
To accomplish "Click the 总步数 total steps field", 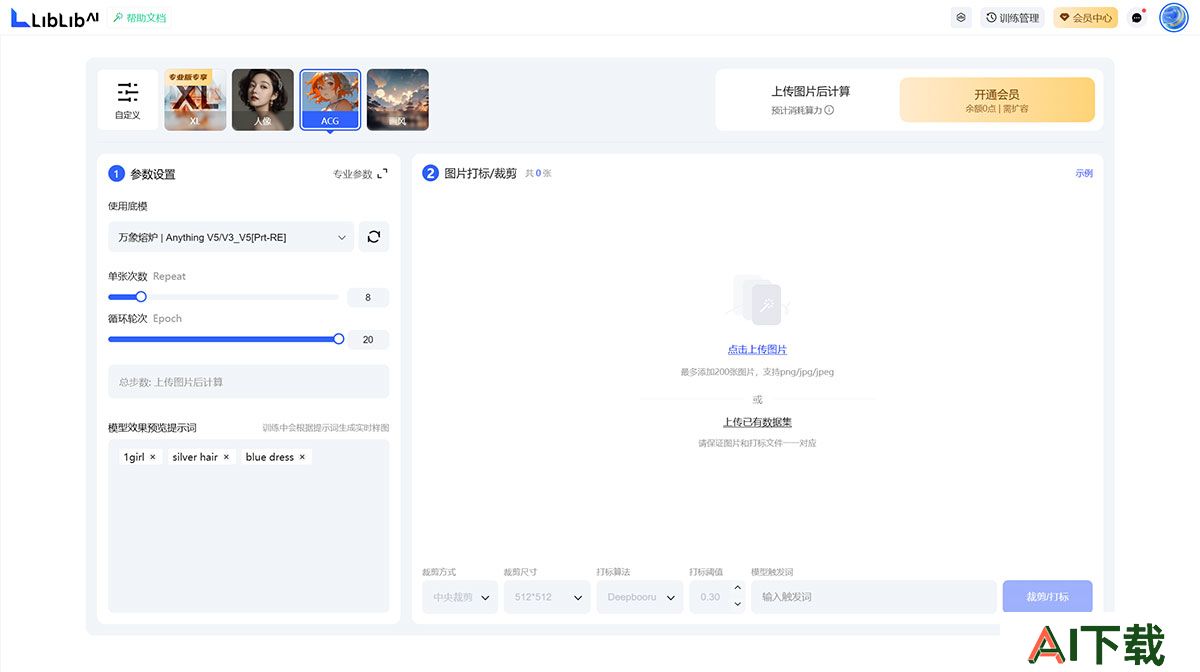I will (248, 382).
